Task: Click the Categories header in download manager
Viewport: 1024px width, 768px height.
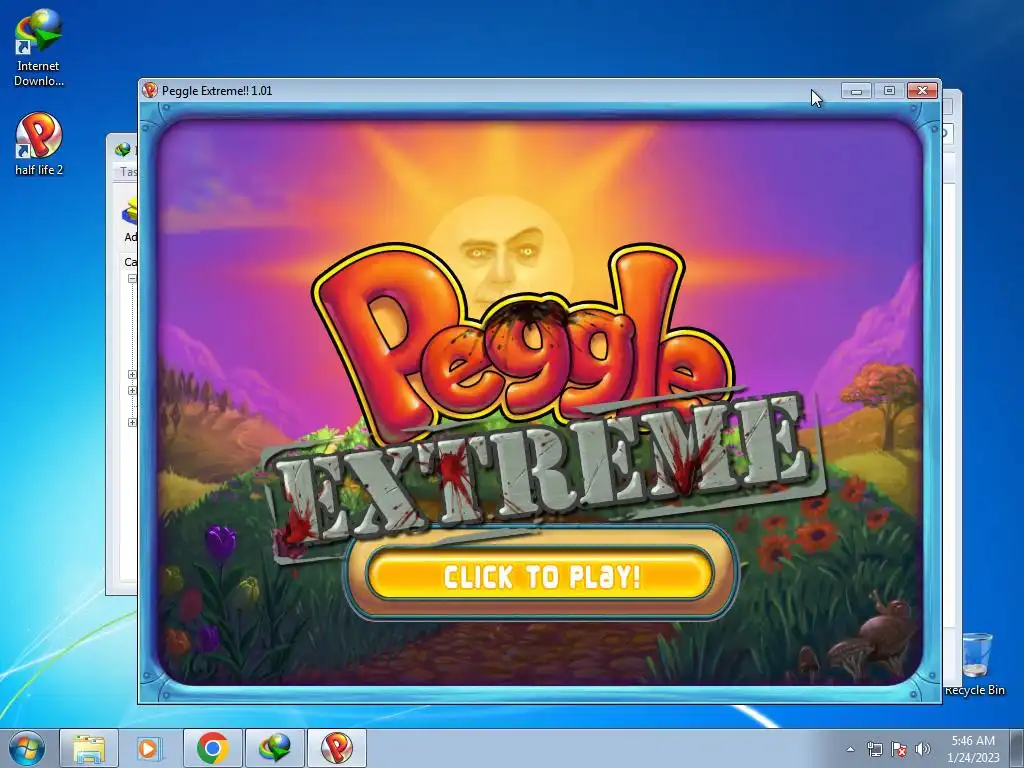Action: [131, 262]
